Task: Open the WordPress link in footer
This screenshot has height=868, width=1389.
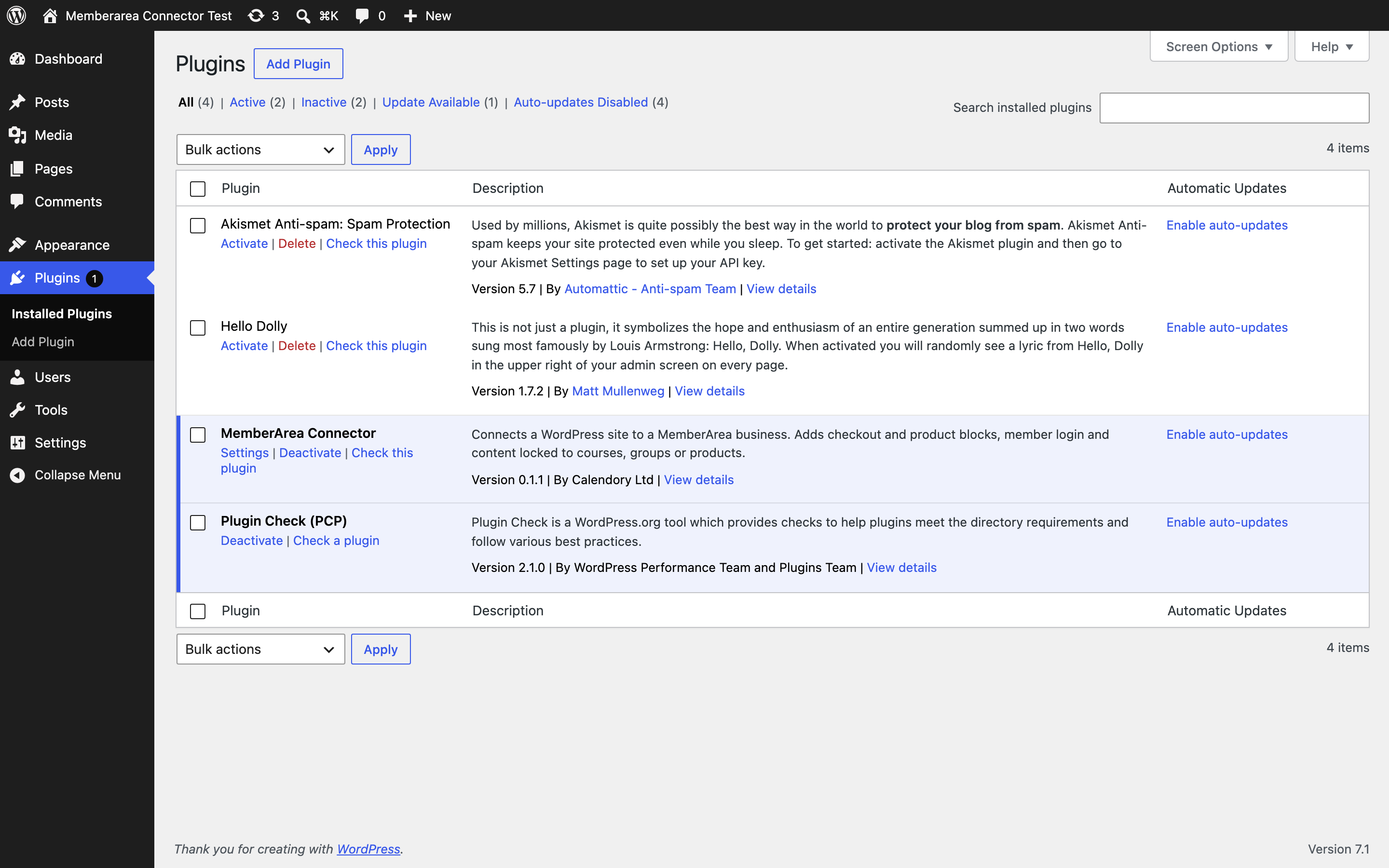Action: point(368,849)
